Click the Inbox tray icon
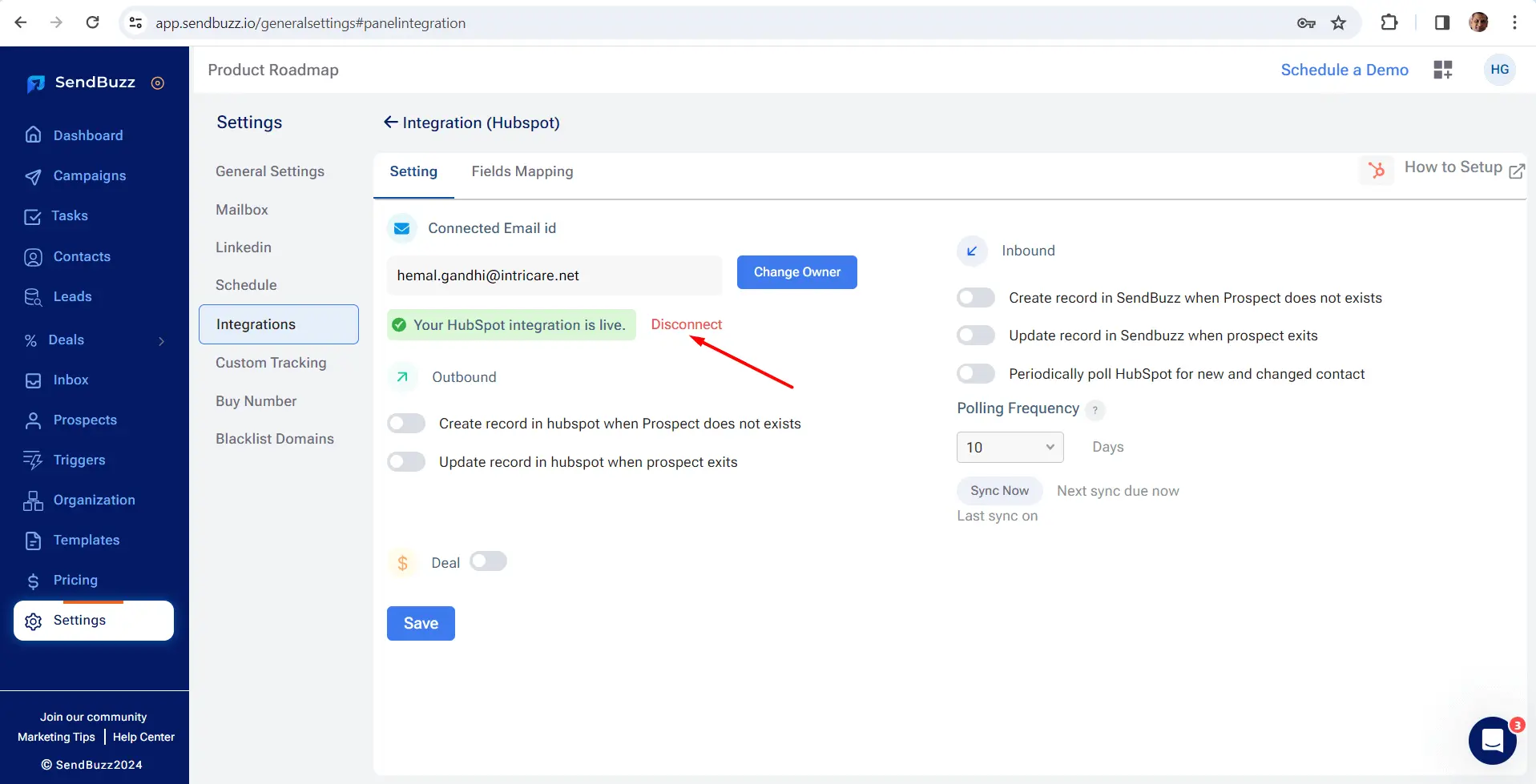This screenshot has height=784, width=1536. (x=34, y=380)
